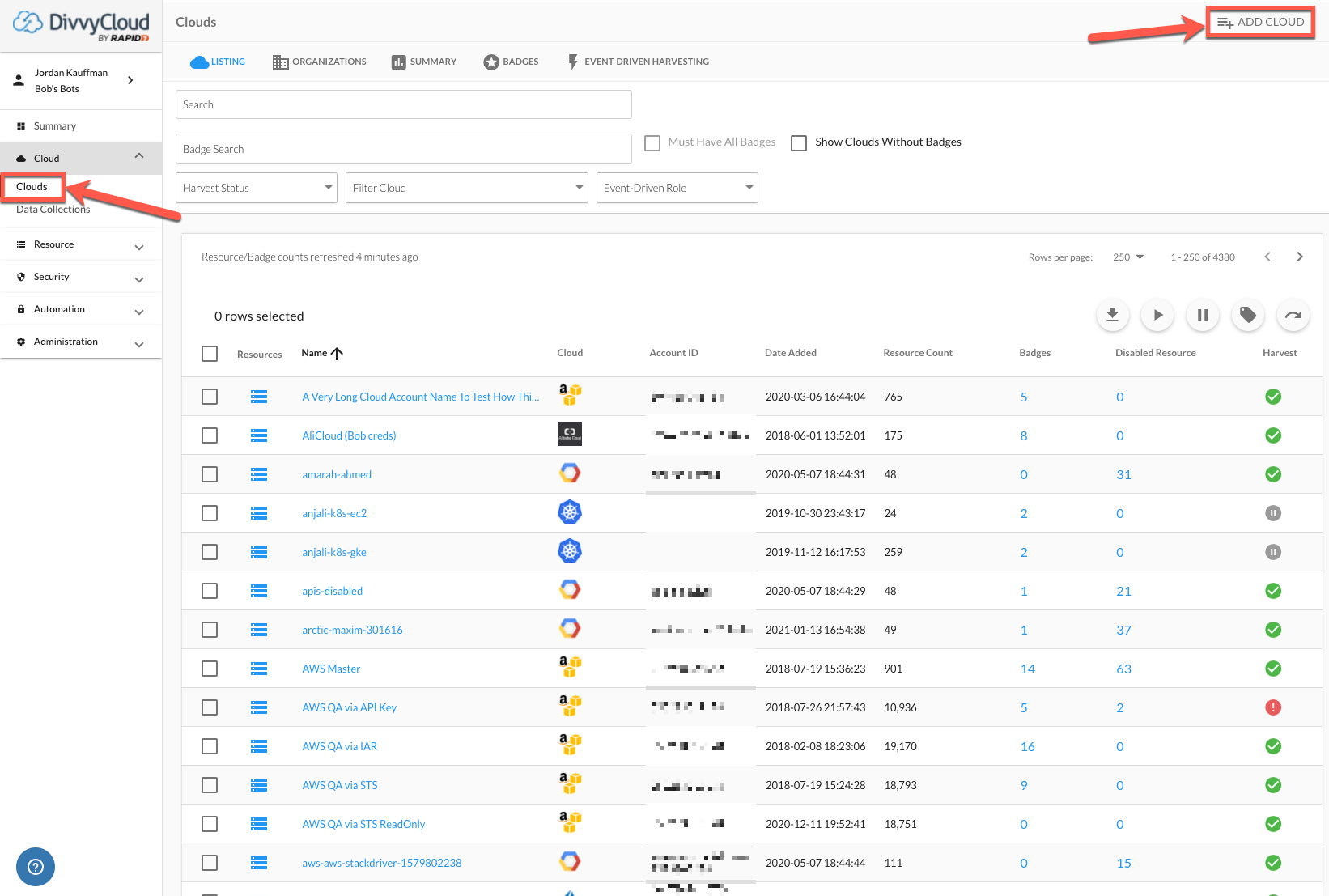Expand the Administration sidebar section
The image size is (1329, 896).
coord(139,344)
